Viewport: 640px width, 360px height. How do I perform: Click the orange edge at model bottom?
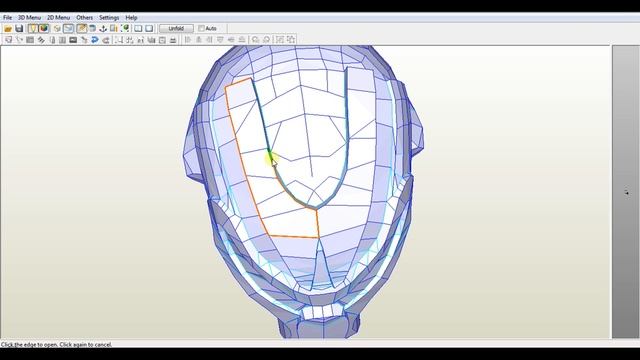[x=293, y=236]
